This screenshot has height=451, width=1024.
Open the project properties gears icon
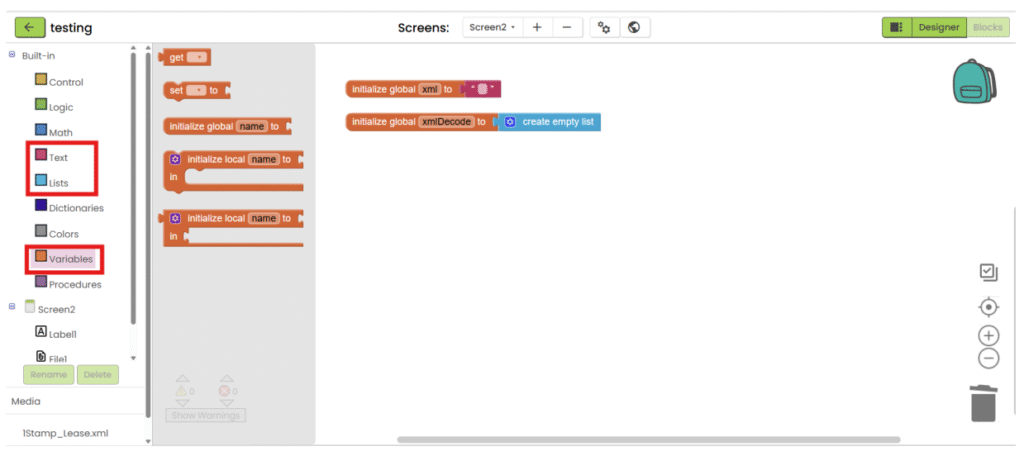coord(602,27)
